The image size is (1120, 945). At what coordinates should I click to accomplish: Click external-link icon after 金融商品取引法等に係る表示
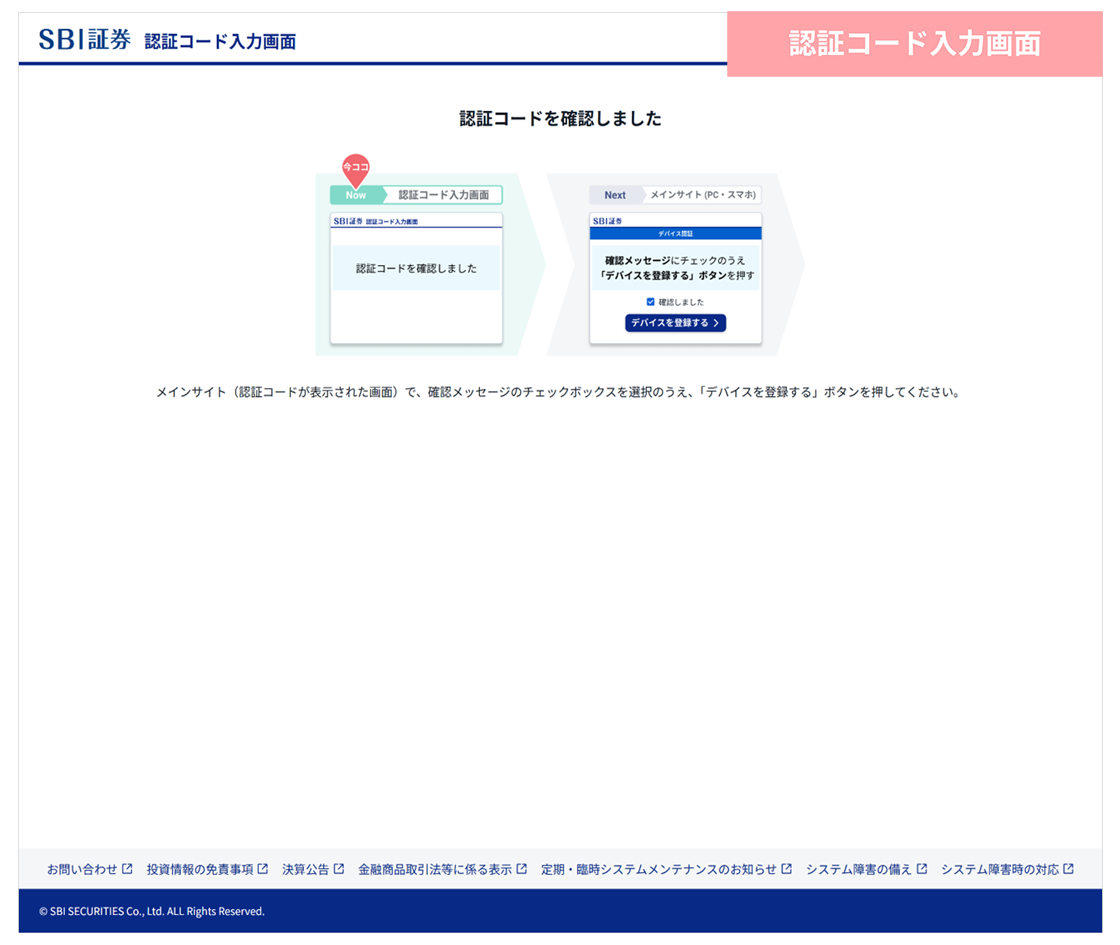tap(521, 869)
